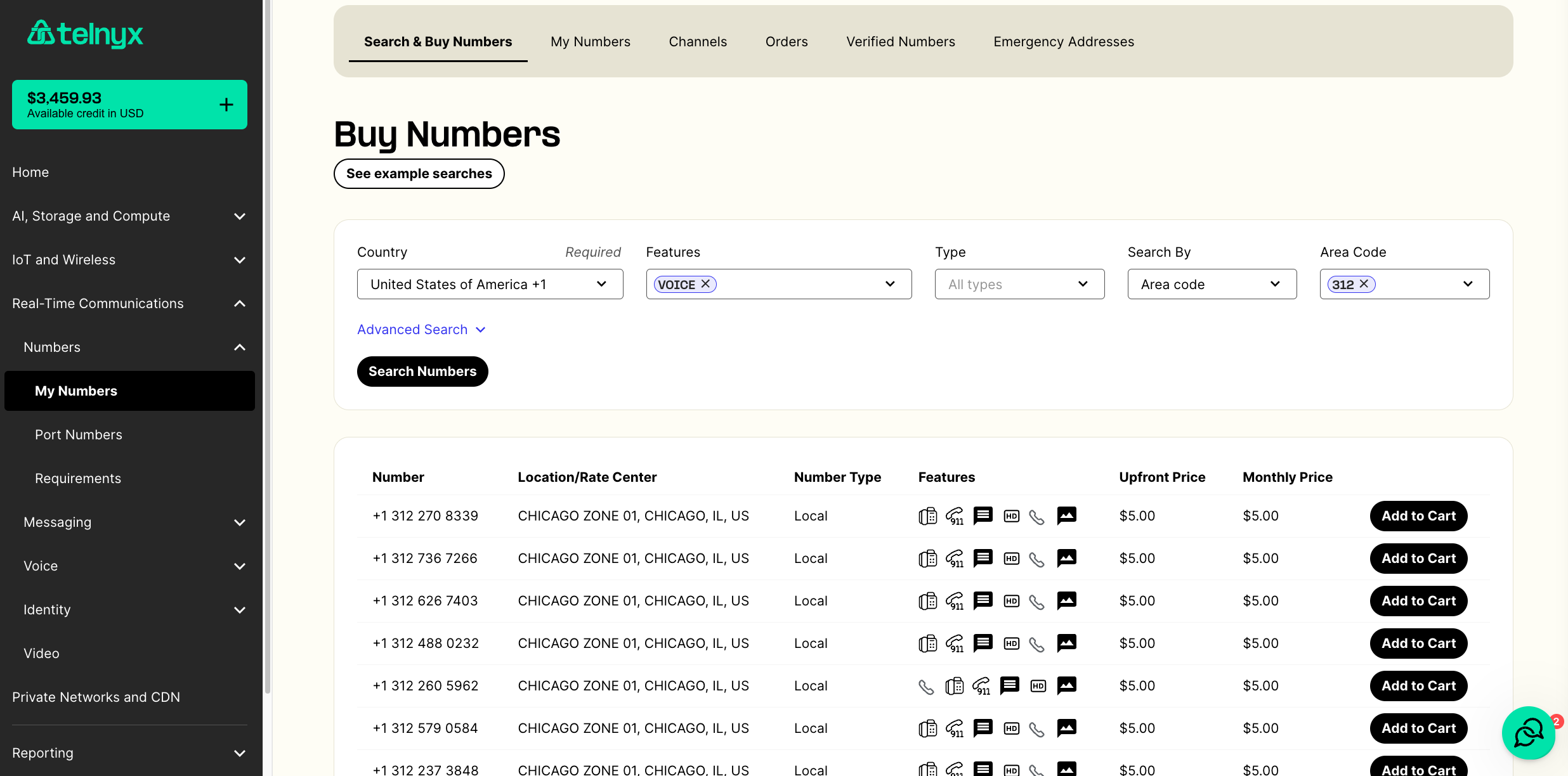Switch to the Orders tab
The width and height of the screenshot is (1568, 776).
786,41
